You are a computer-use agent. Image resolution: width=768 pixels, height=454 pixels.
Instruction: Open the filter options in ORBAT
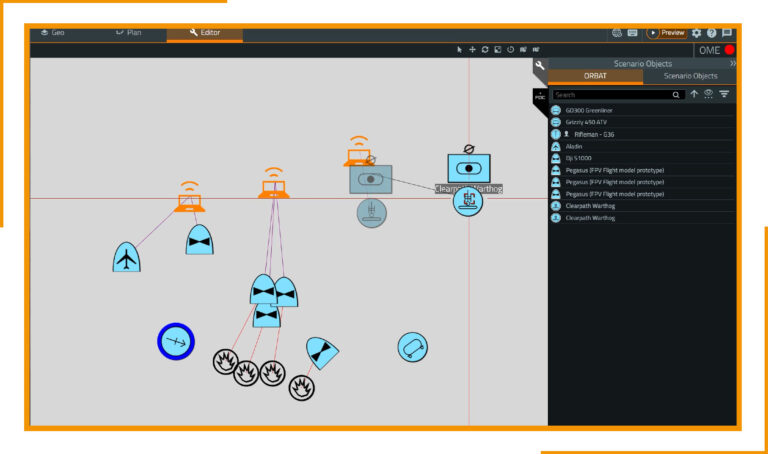pyautogui.click(x=724, y=94)
